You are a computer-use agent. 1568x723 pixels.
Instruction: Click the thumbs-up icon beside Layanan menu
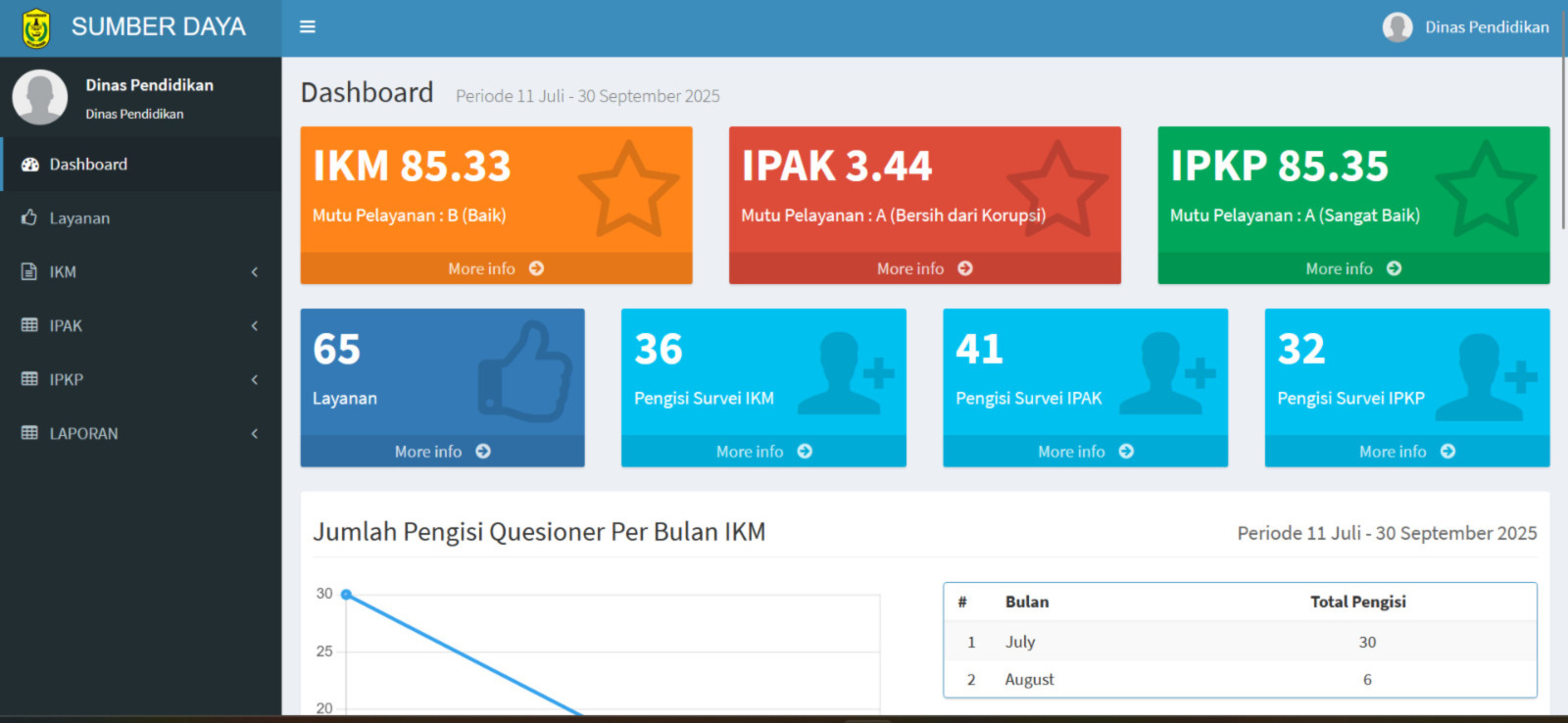coord(29,217)
